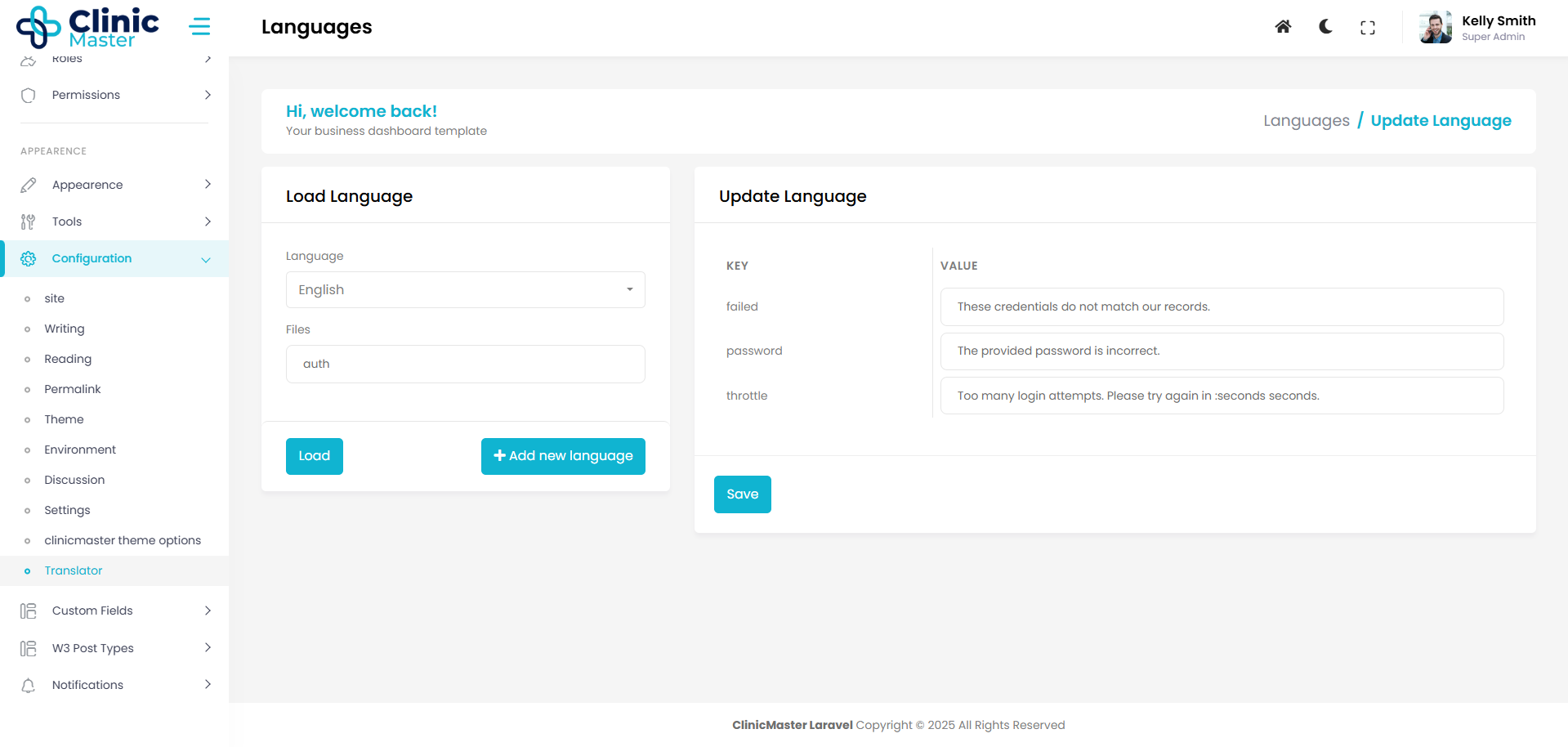Collapse the Configuration menu section
Viewport: 1568px width, 747px height.
pyautogui.click(x=205, y=259)
